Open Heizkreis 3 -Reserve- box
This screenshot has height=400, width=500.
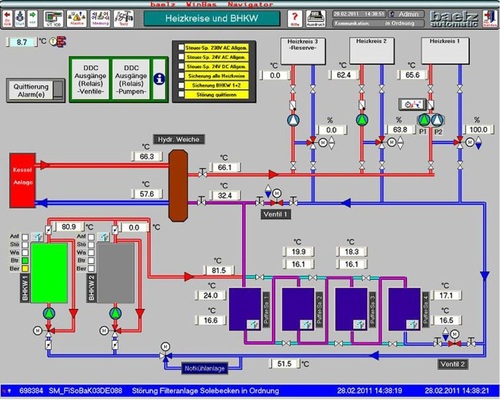303,51
